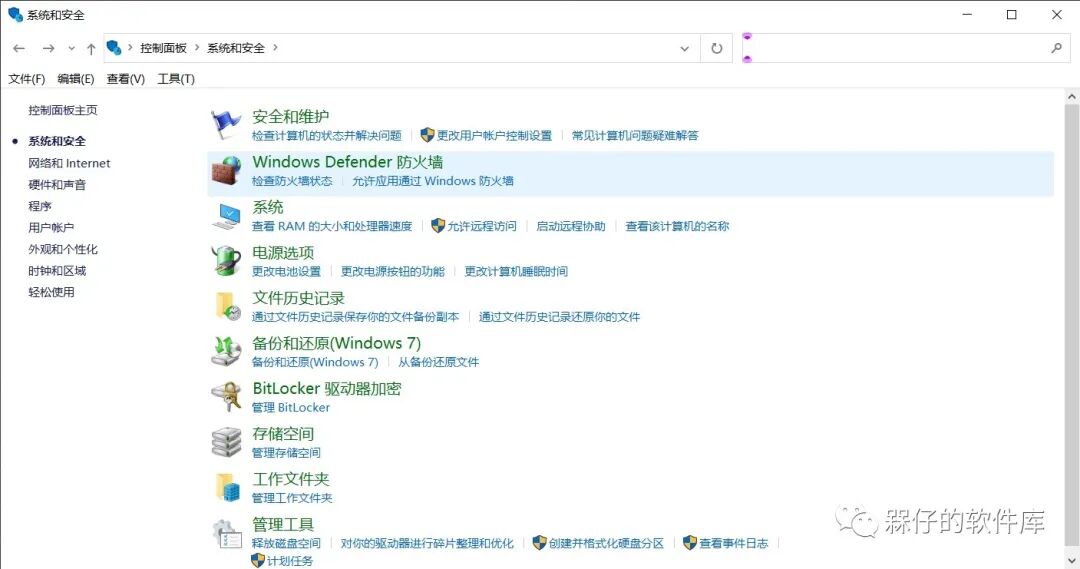Click 启动远程协助 link
1080x569 pixels.
(x=570, y=226)
